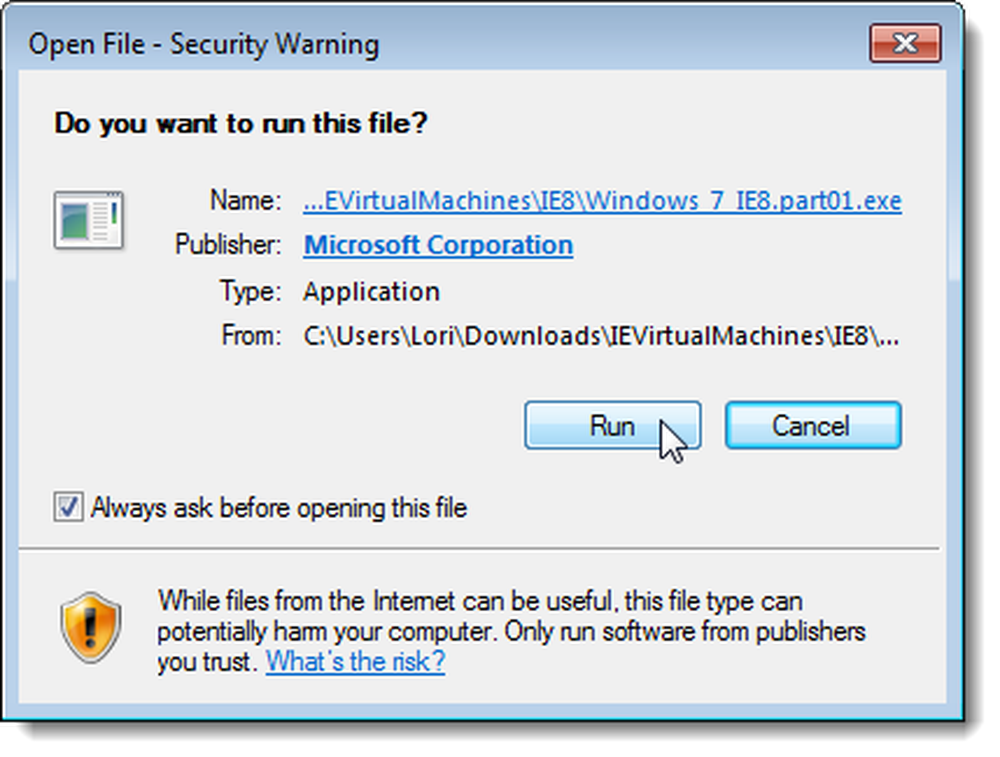The height and width of the screenshot is (757, 1000).
Task: Close the Security Warning dialog
Action: point(905,43)
